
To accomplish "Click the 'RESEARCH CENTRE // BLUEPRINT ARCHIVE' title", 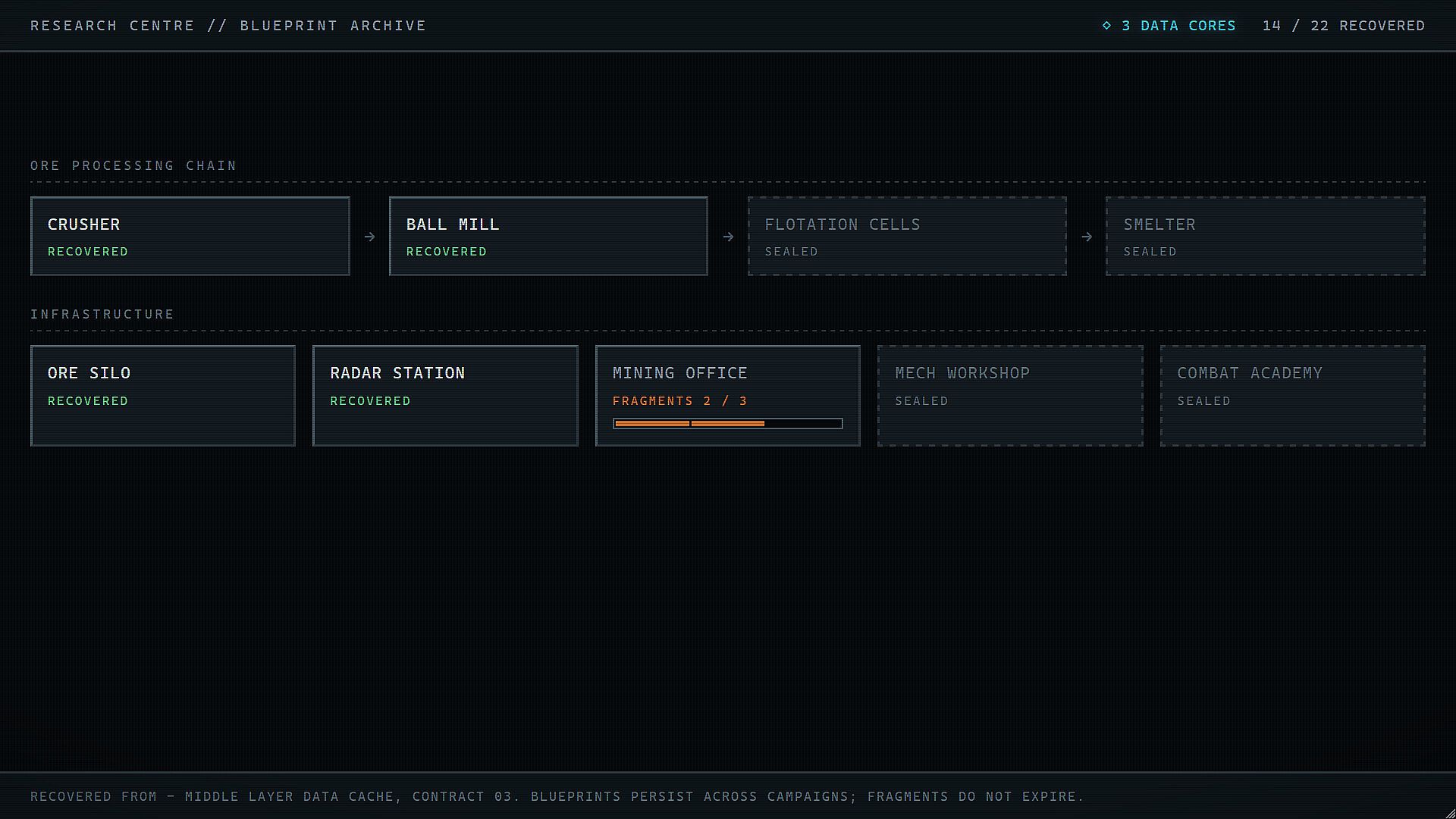I will tap(228, 26).
